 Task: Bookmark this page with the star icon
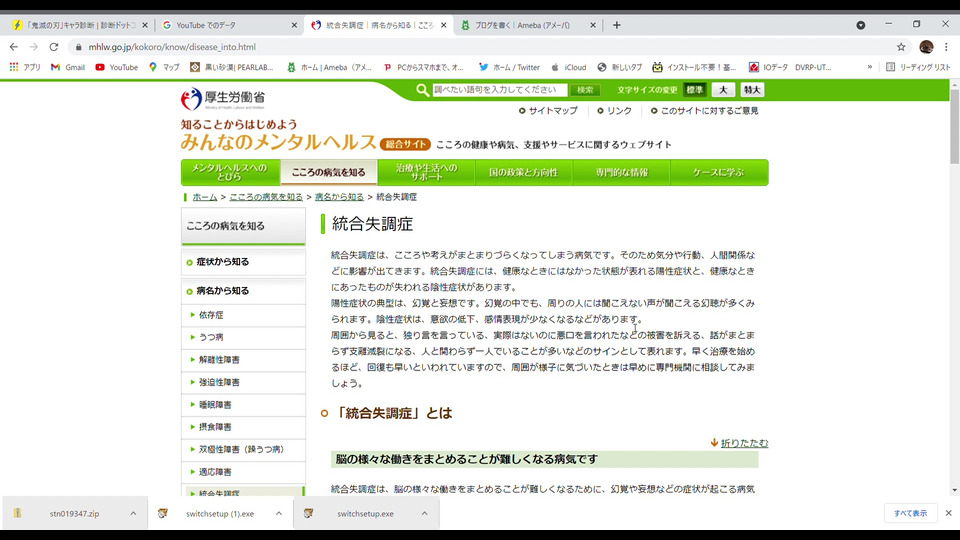[x=901, y=47]
